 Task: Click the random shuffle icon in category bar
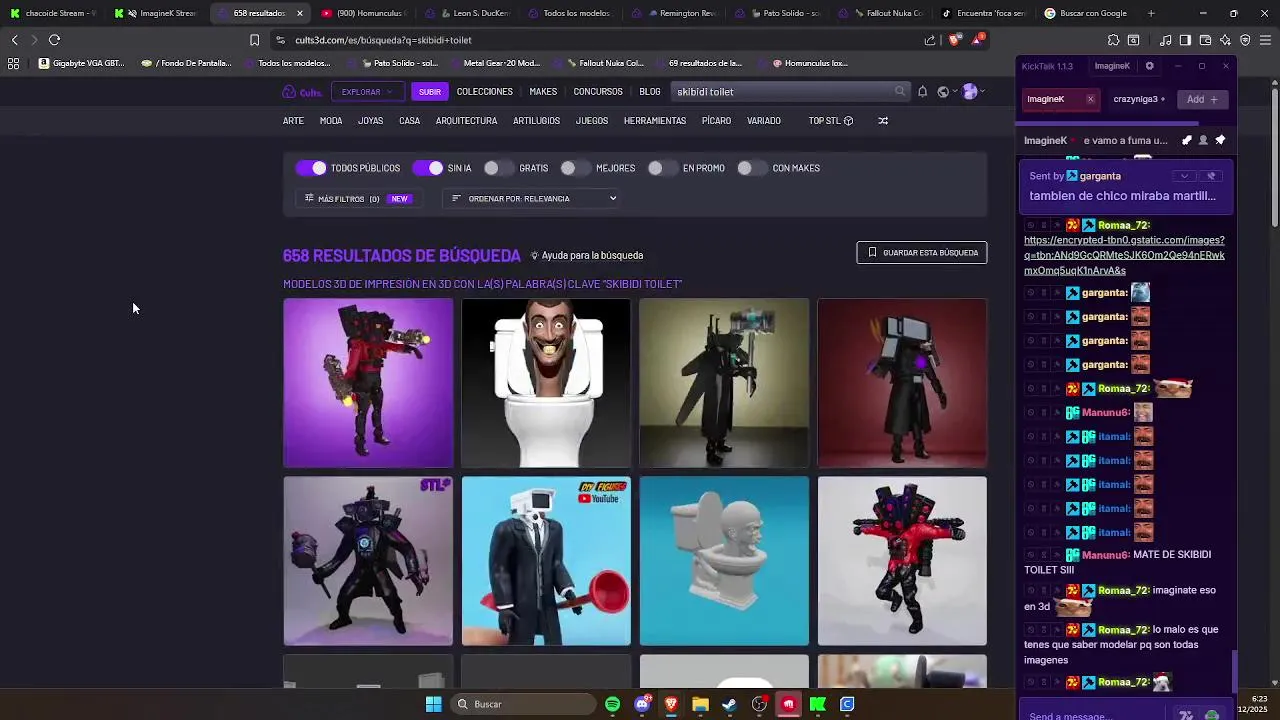tap(882, 121)
